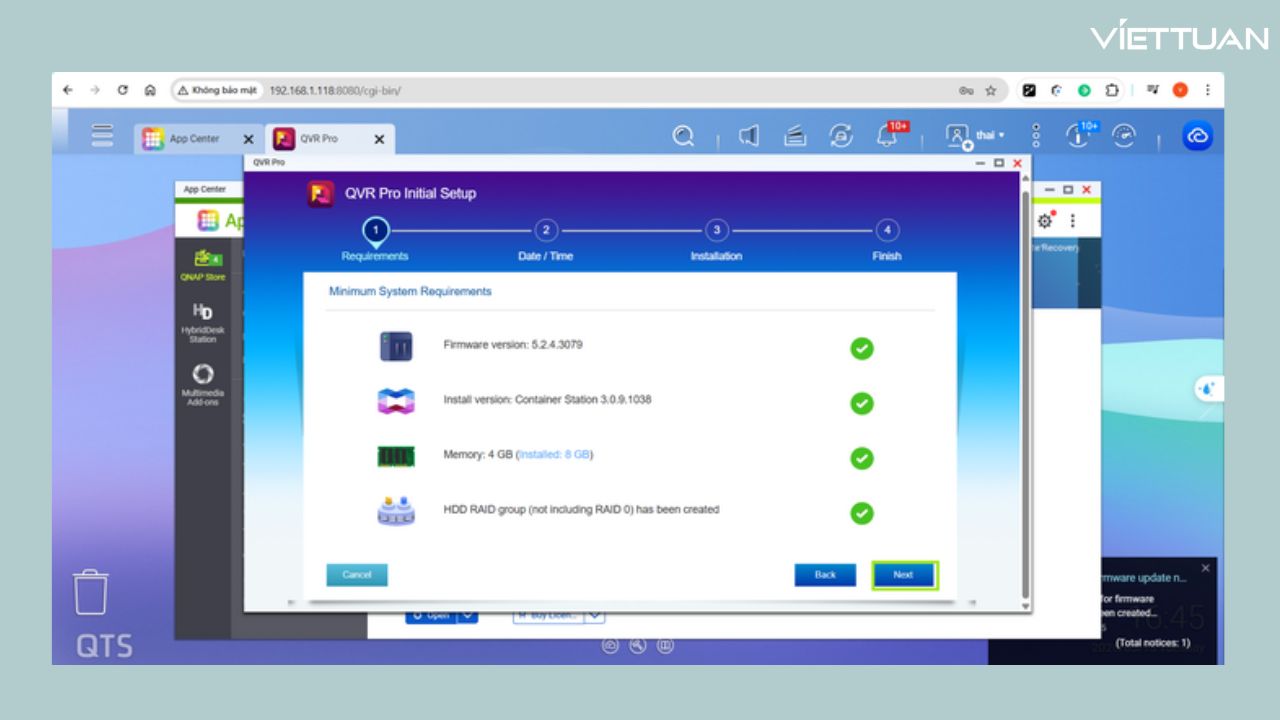Click the firmware NAS device icon
The width and height of the screenshot is (1280, 720).
pos(396,347)
